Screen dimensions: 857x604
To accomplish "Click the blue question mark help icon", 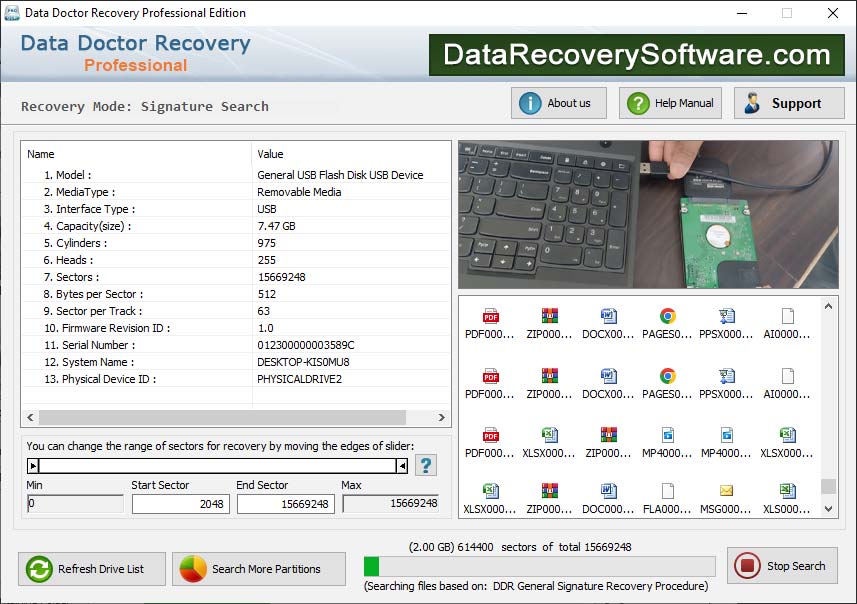I will point(426,464).
